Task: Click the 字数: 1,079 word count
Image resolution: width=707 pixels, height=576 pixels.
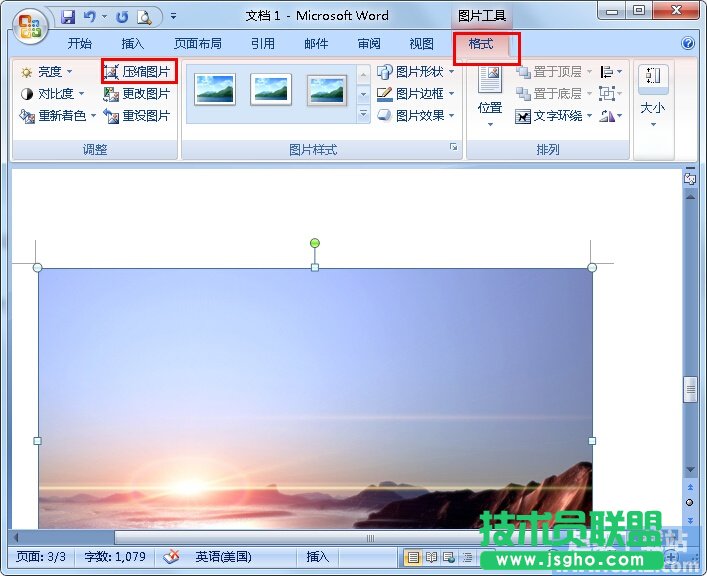Action: [115, 557]
